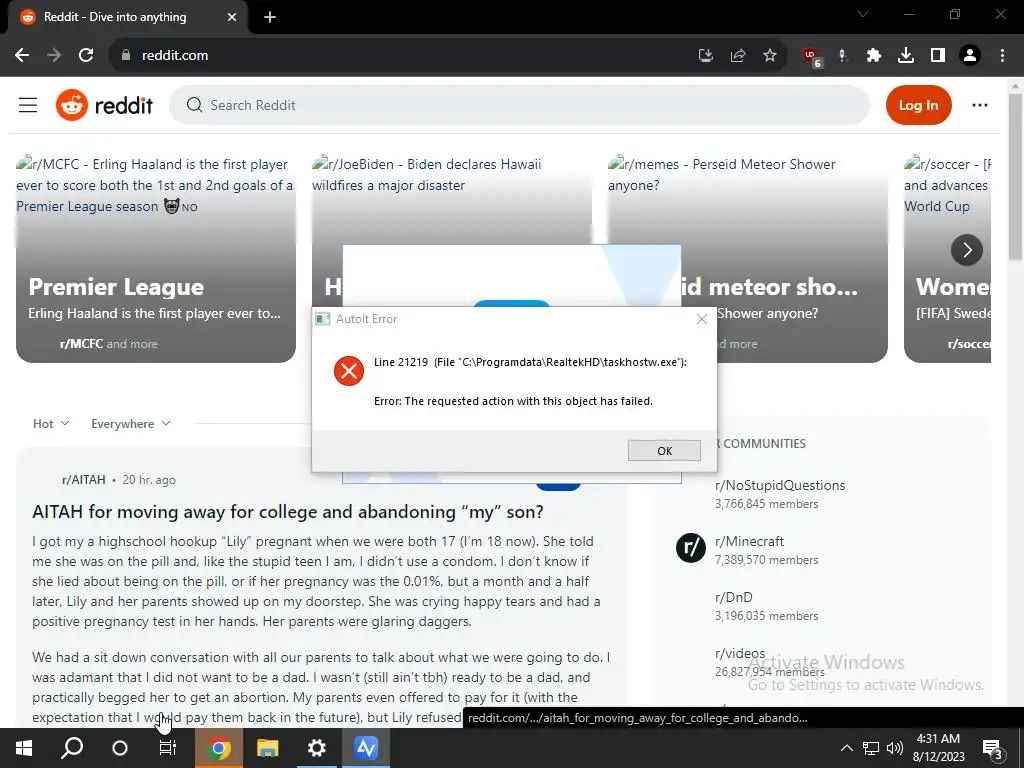Image resolution: width=1024 pixels, height=768 pixels.
Task: Click the Chrome forward arrow
Action: [54, 56]
